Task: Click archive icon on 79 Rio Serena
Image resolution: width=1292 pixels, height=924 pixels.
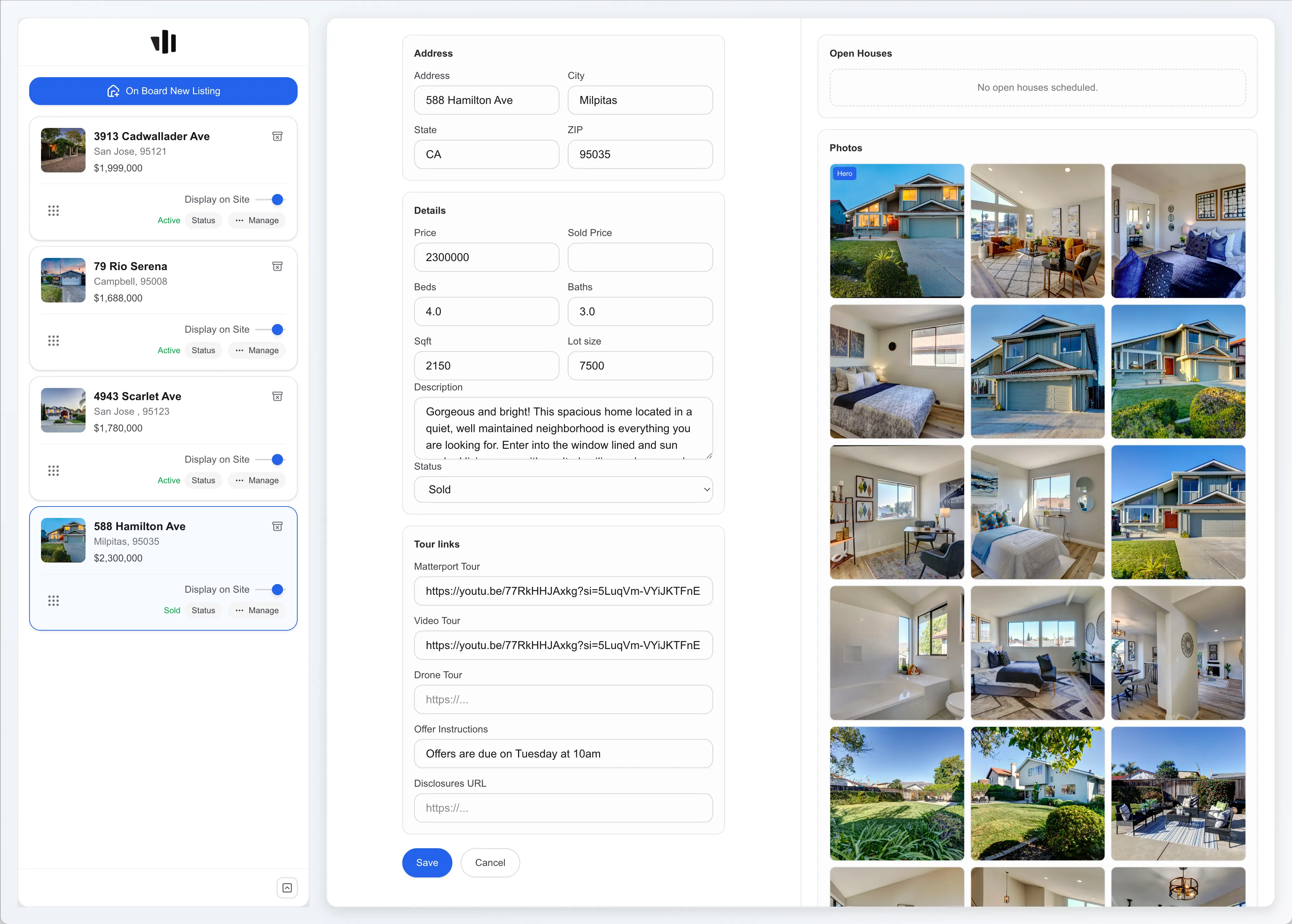Action: 277,266
